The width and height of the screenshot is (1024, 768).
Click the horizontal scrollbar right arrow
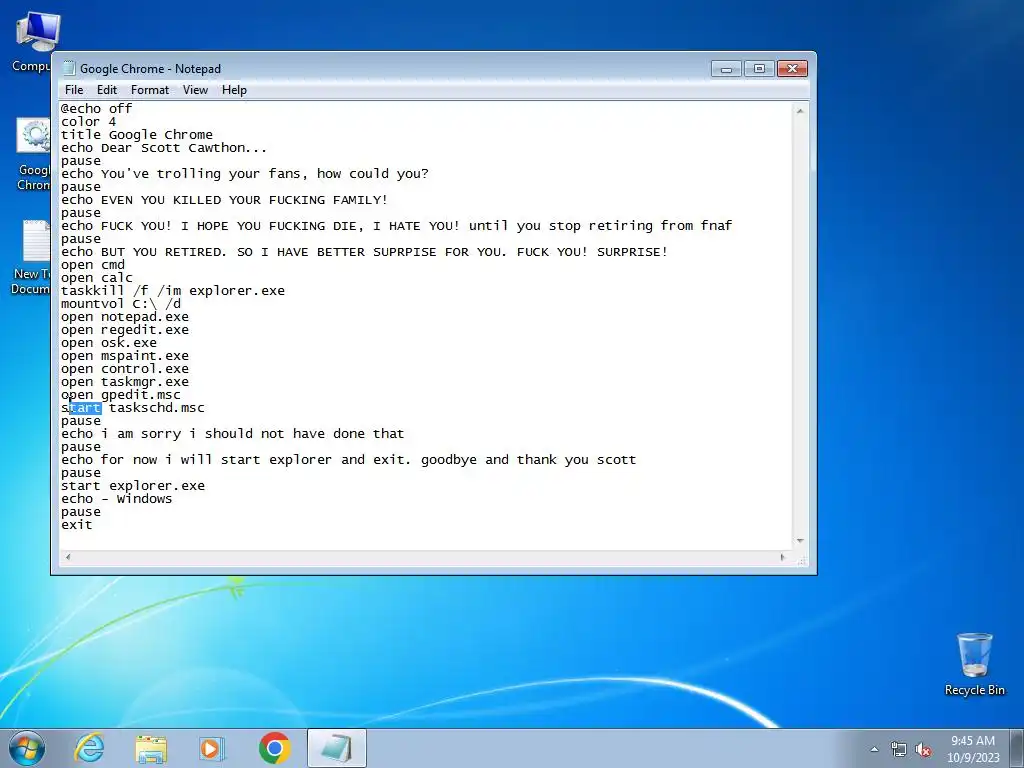pos(783,557)
